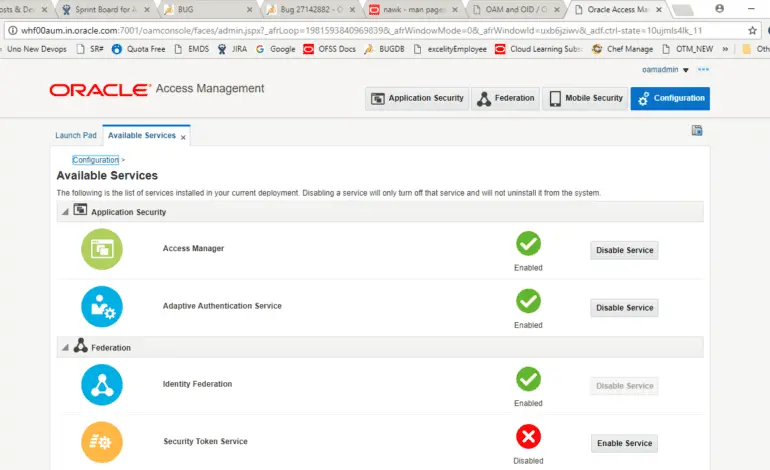
Task: Switch to OAM and OID browser tab
Action: tap(516, 9)
